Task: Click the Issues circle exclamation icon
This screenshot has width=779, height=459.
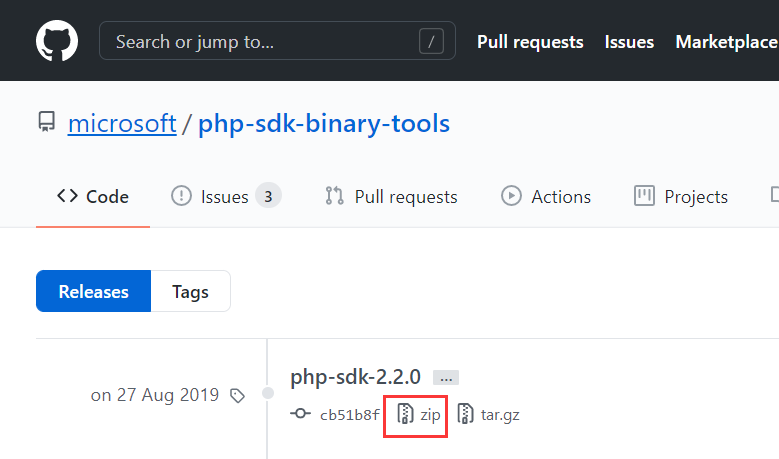Action: click(181, 196)
